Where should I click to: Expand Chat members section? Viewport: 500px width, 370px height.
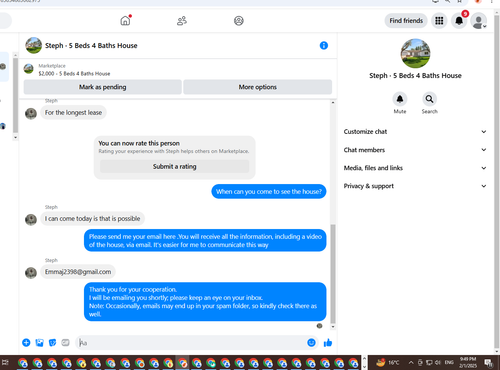[x=415, y=150]
